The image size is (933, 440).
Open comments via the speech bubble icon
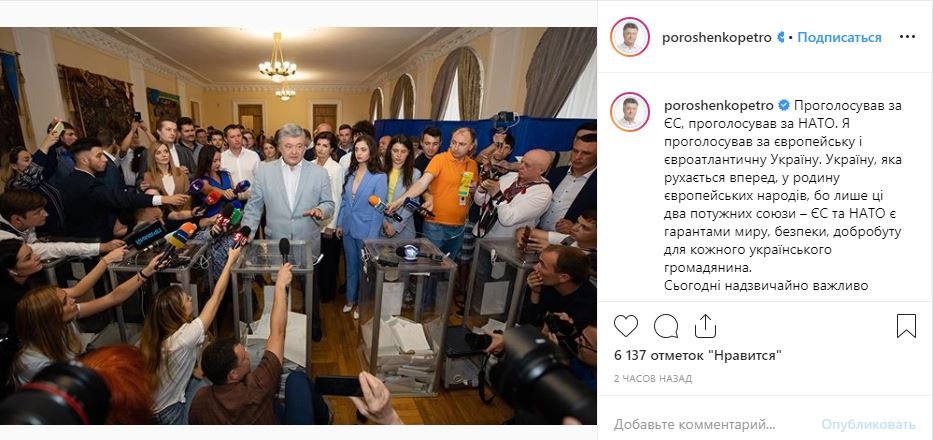(666, 326)
